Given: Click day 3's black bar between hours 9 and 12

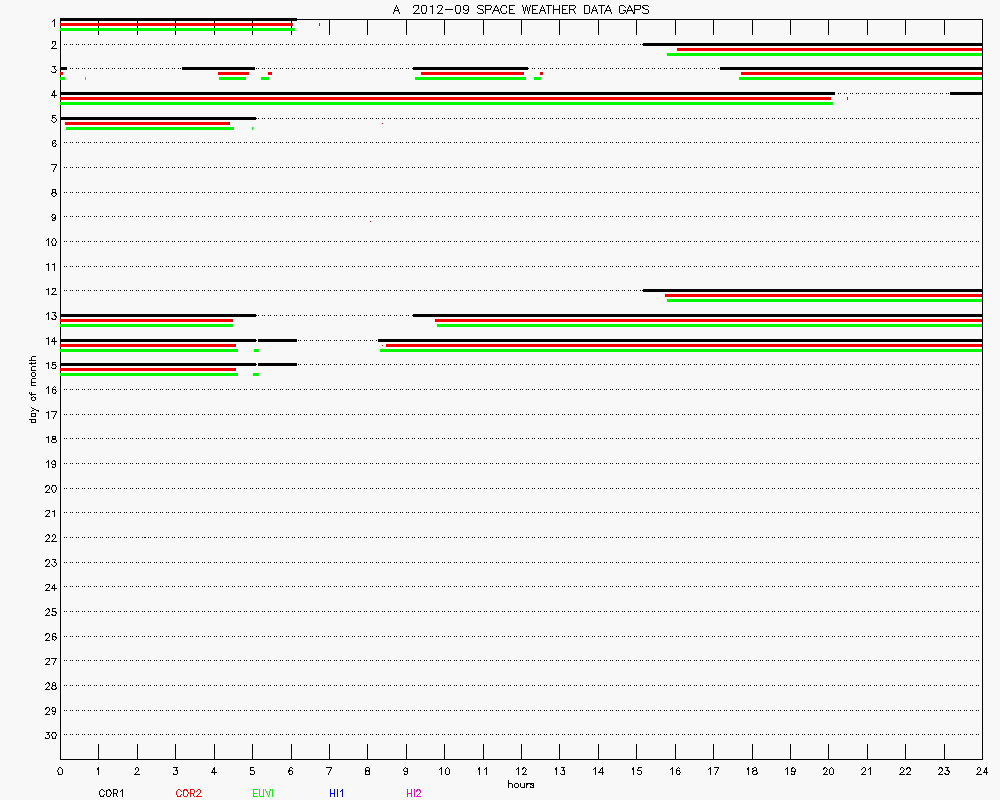Looking at the screenshot, I should (470, 68).
